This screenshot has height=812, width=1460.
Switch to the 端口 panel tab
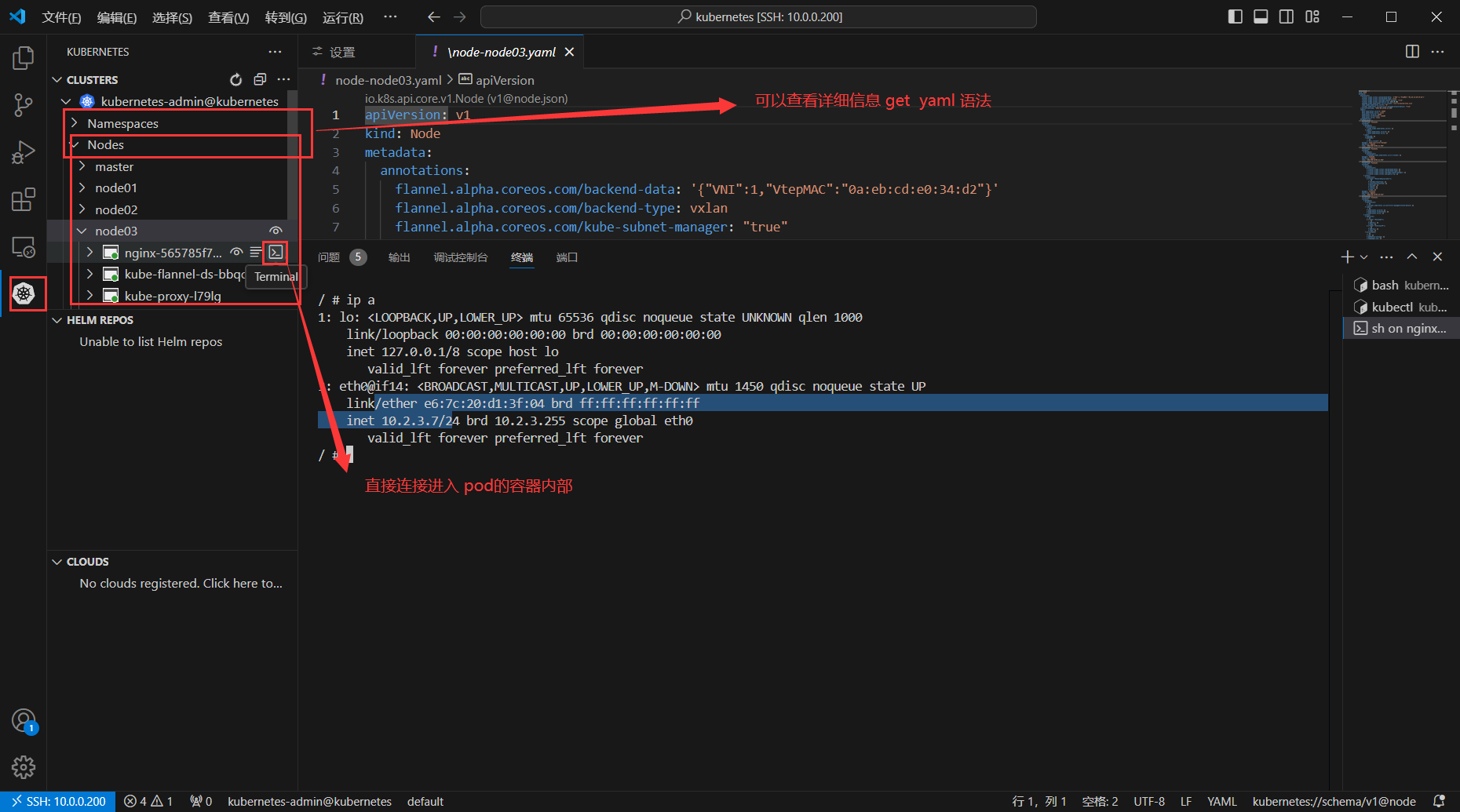567,257
